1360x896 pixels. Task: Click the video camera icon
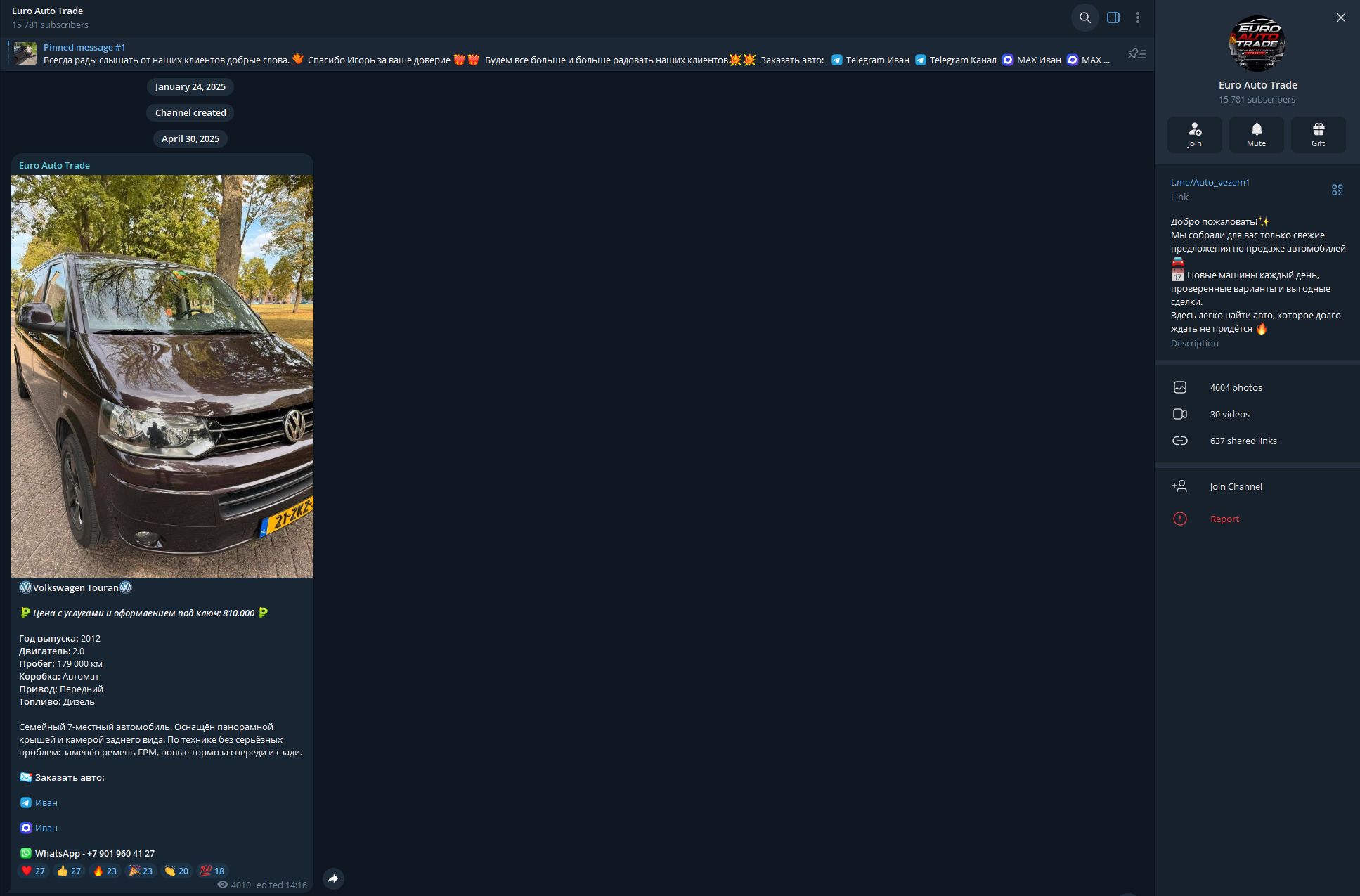[1180, 414]
